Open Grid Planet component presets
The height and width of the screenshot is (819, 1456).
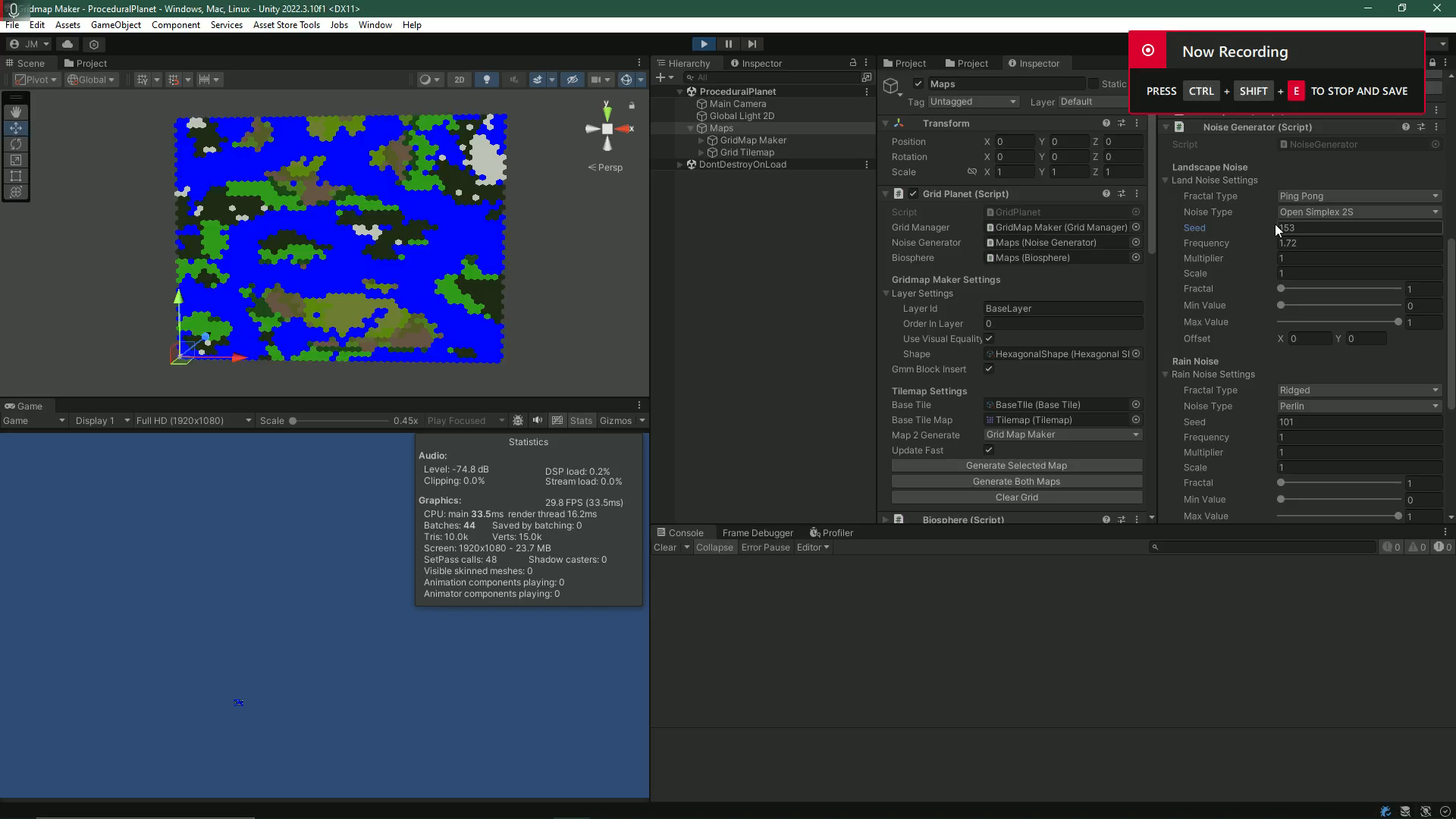point(1122,194)
